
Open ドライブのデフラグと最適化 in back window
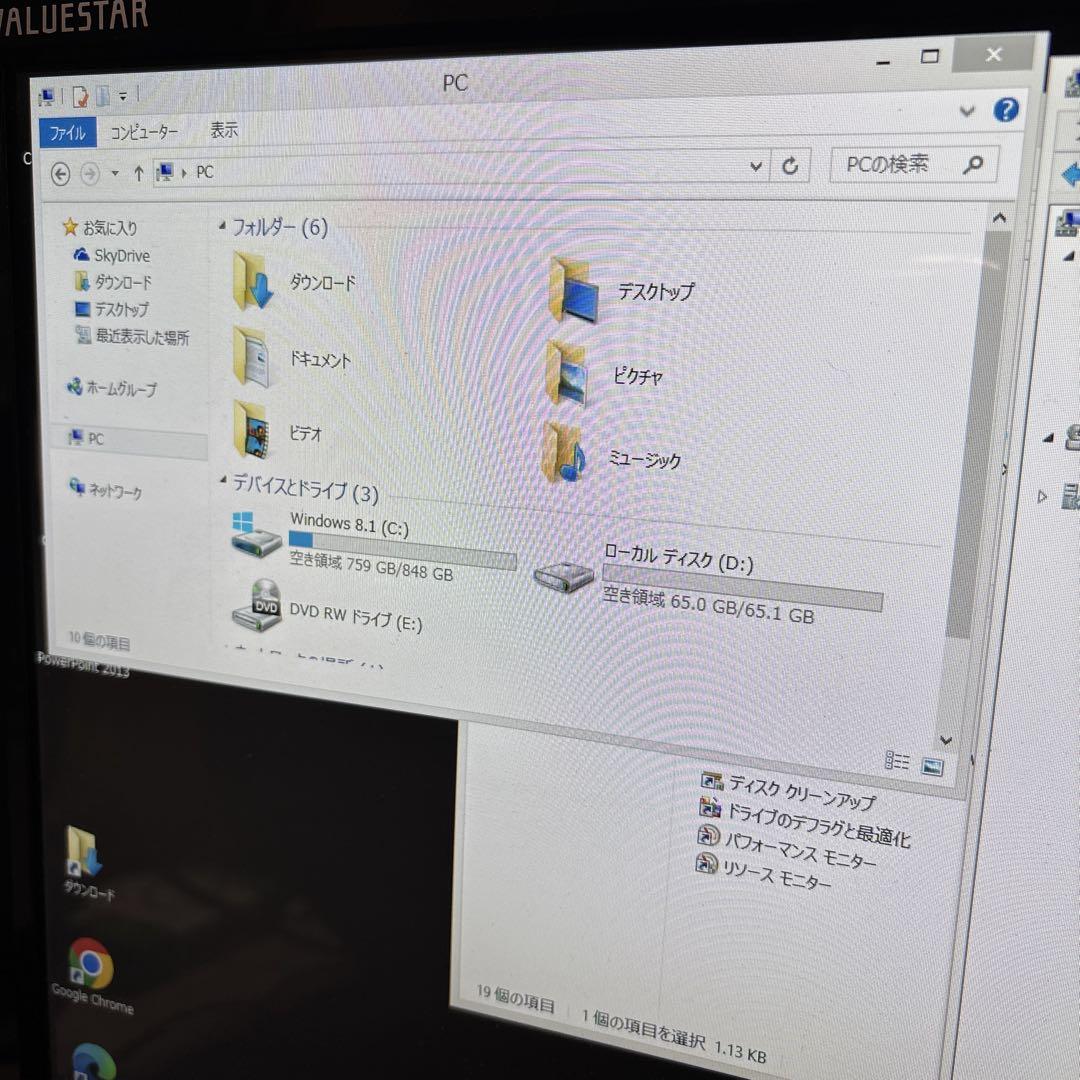[818, 824]
